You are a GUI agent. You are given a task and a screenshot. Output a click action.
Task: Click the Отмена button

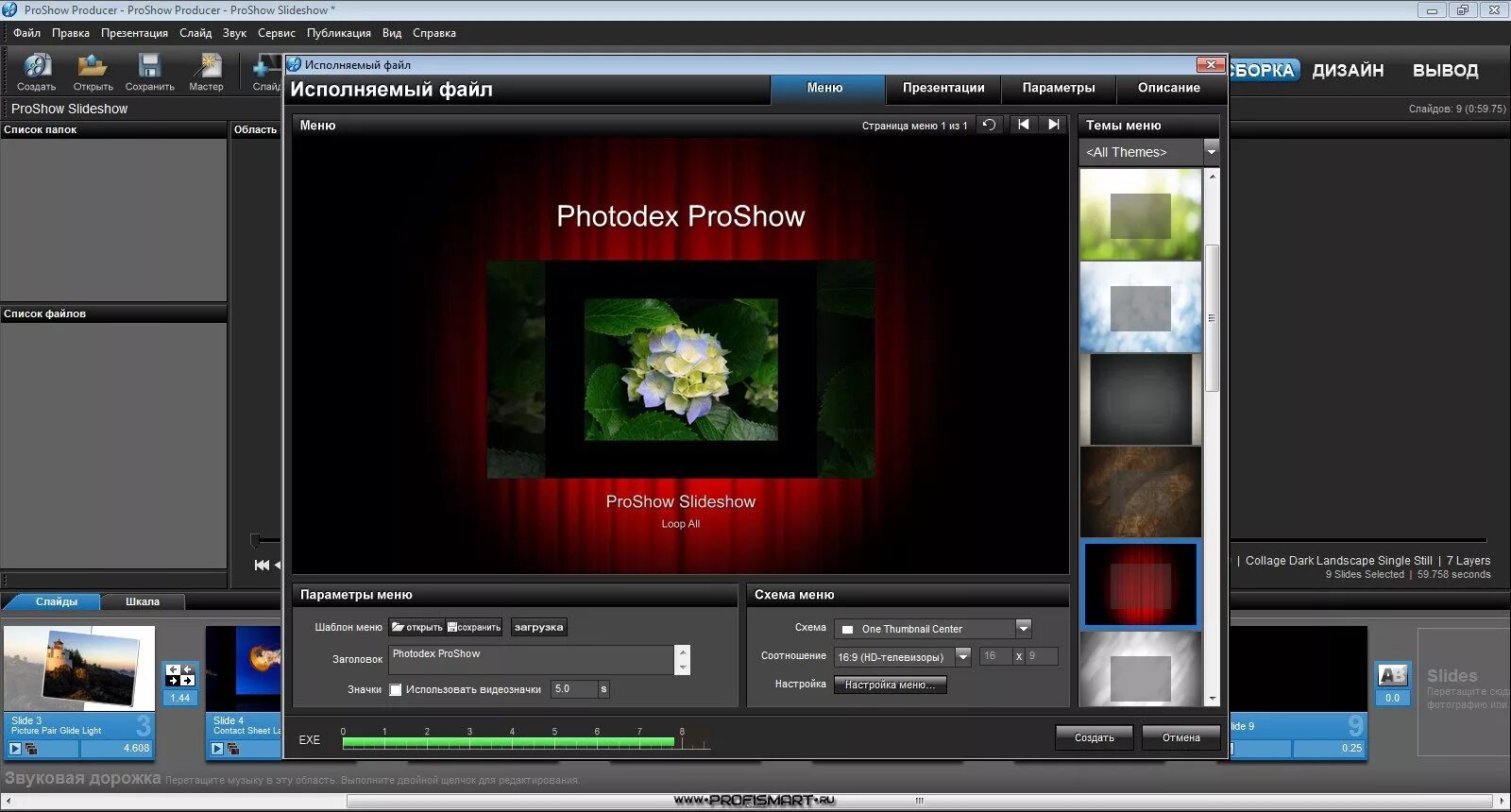click(x=1181, y=737)
